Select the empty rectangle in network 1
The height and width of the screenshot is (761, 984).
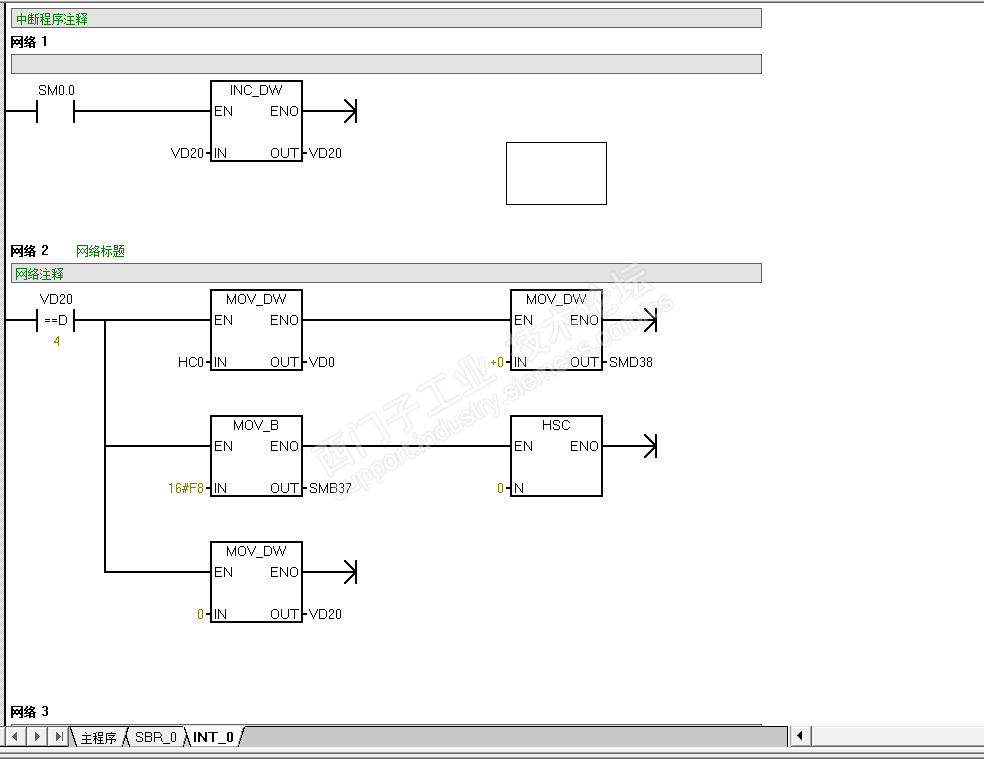click(556, 174)
